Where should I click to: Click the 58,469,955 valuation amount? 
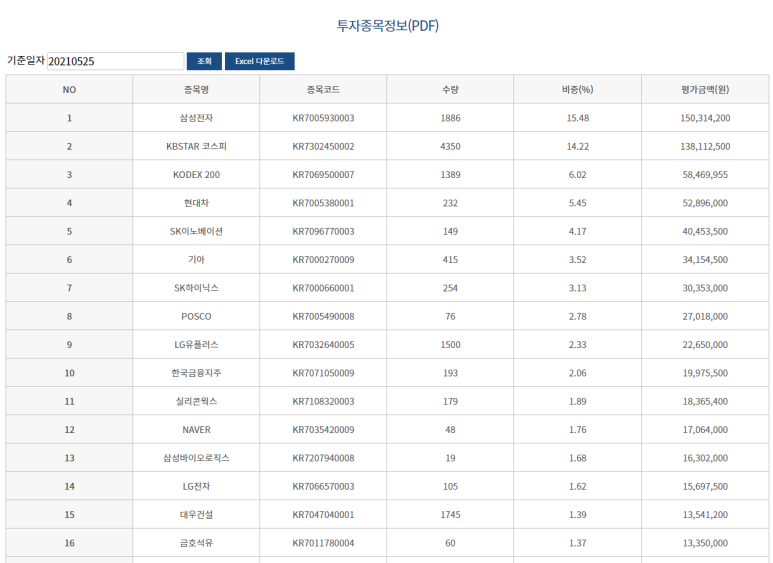click(705, 175)
